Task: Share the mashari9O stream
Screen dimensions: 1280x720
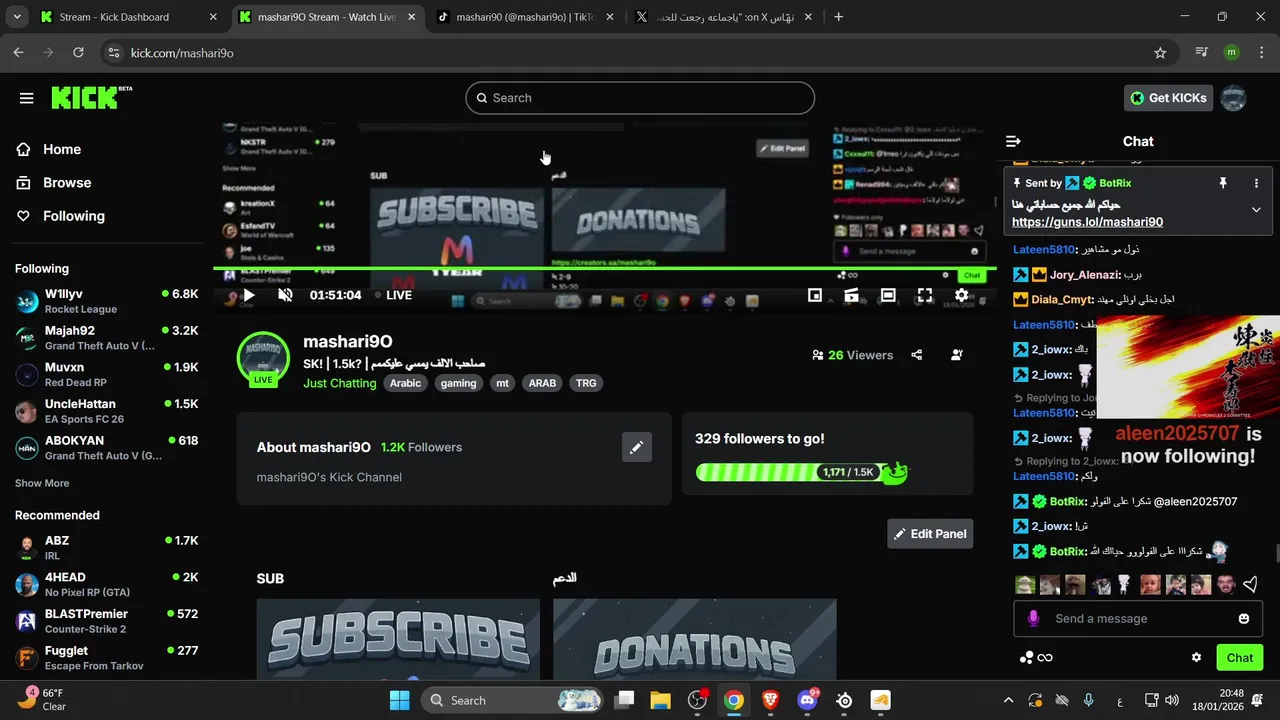Action: click(917, 355)
